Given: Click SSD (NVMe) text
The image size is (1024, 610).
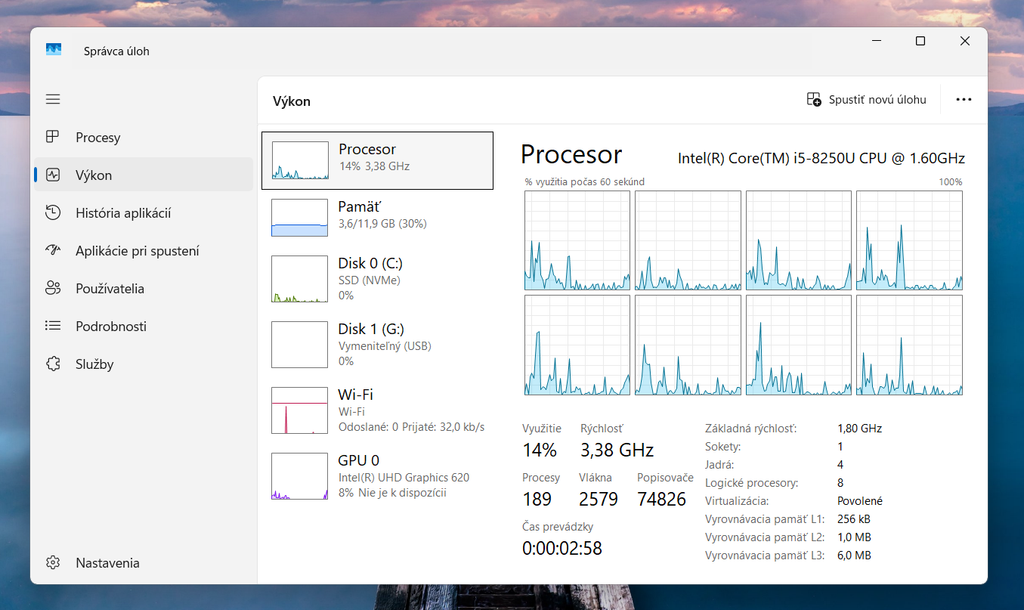Looking at the screenshot, I should click(x=369, y=280).
